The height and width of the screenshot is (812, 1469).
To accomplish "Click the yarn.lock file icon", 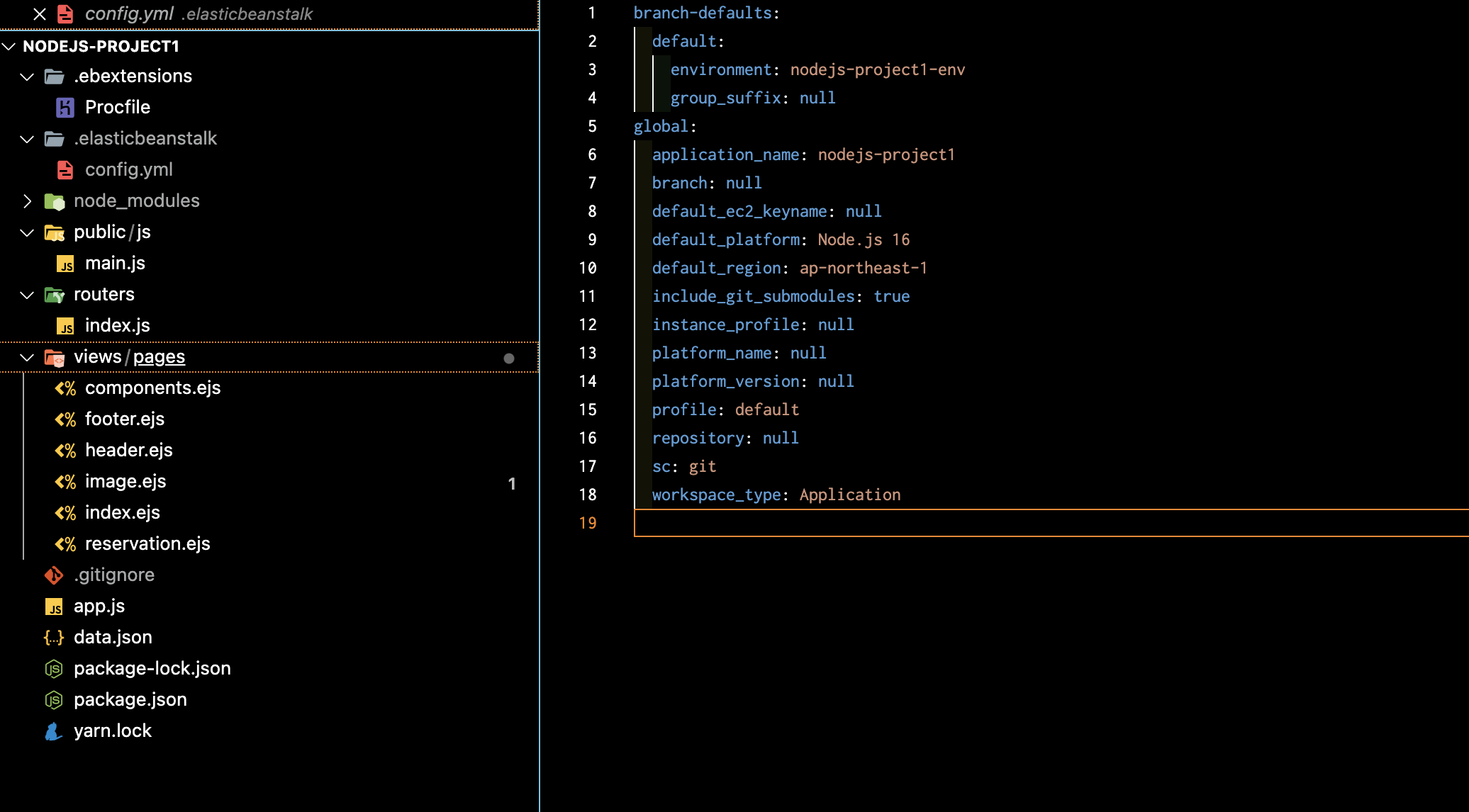I will (x=54, y=731).
